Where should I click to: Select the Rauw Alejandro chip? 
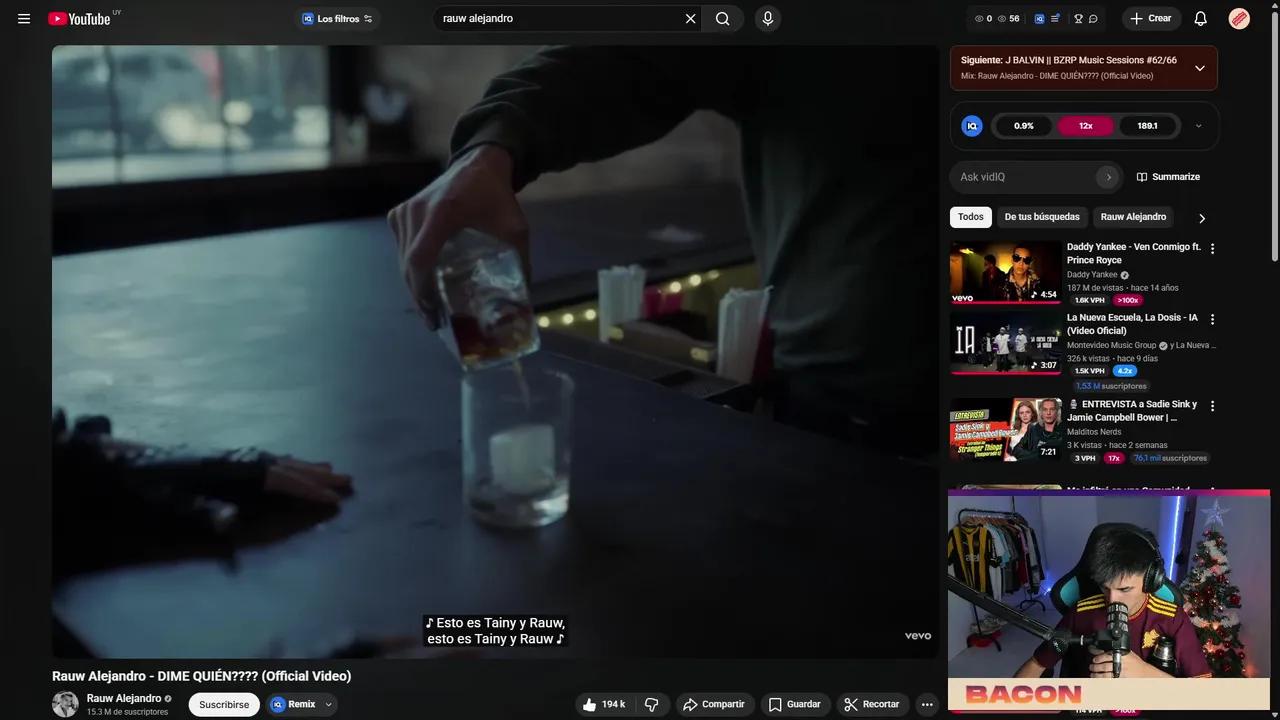(1133, 217)
